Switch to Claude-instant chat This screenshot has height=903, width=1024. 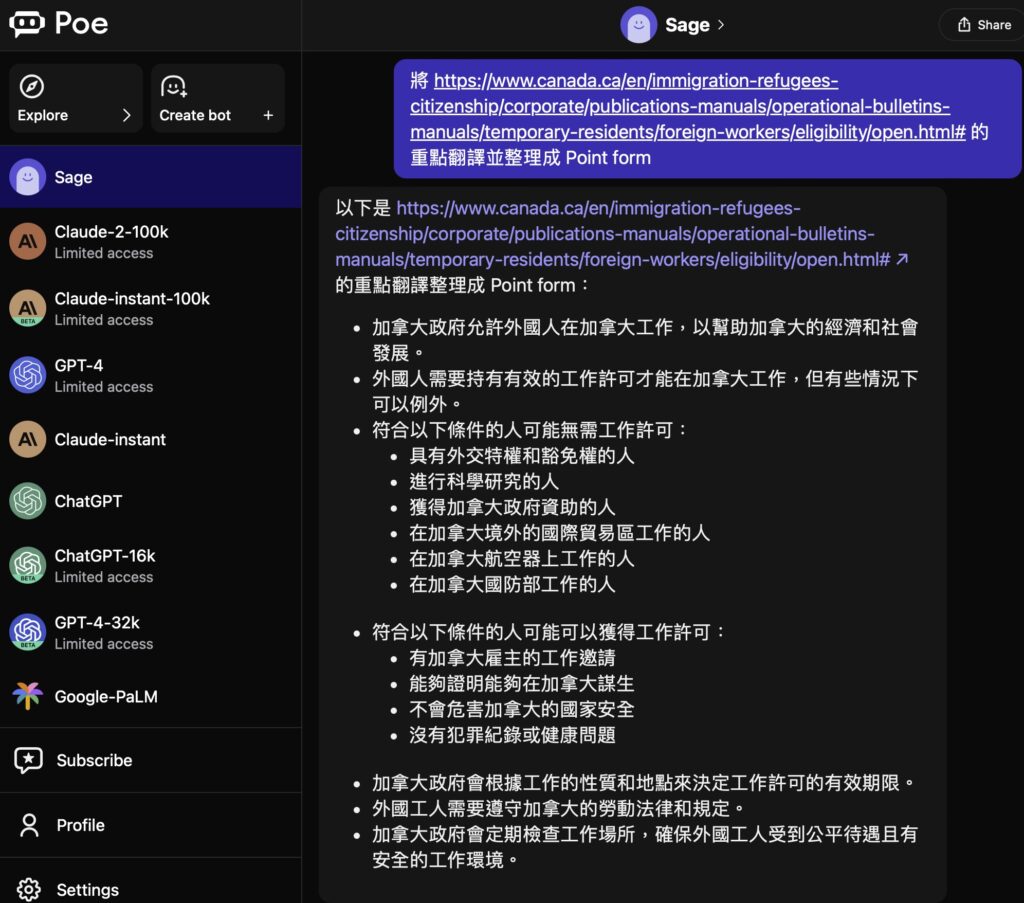151,439
